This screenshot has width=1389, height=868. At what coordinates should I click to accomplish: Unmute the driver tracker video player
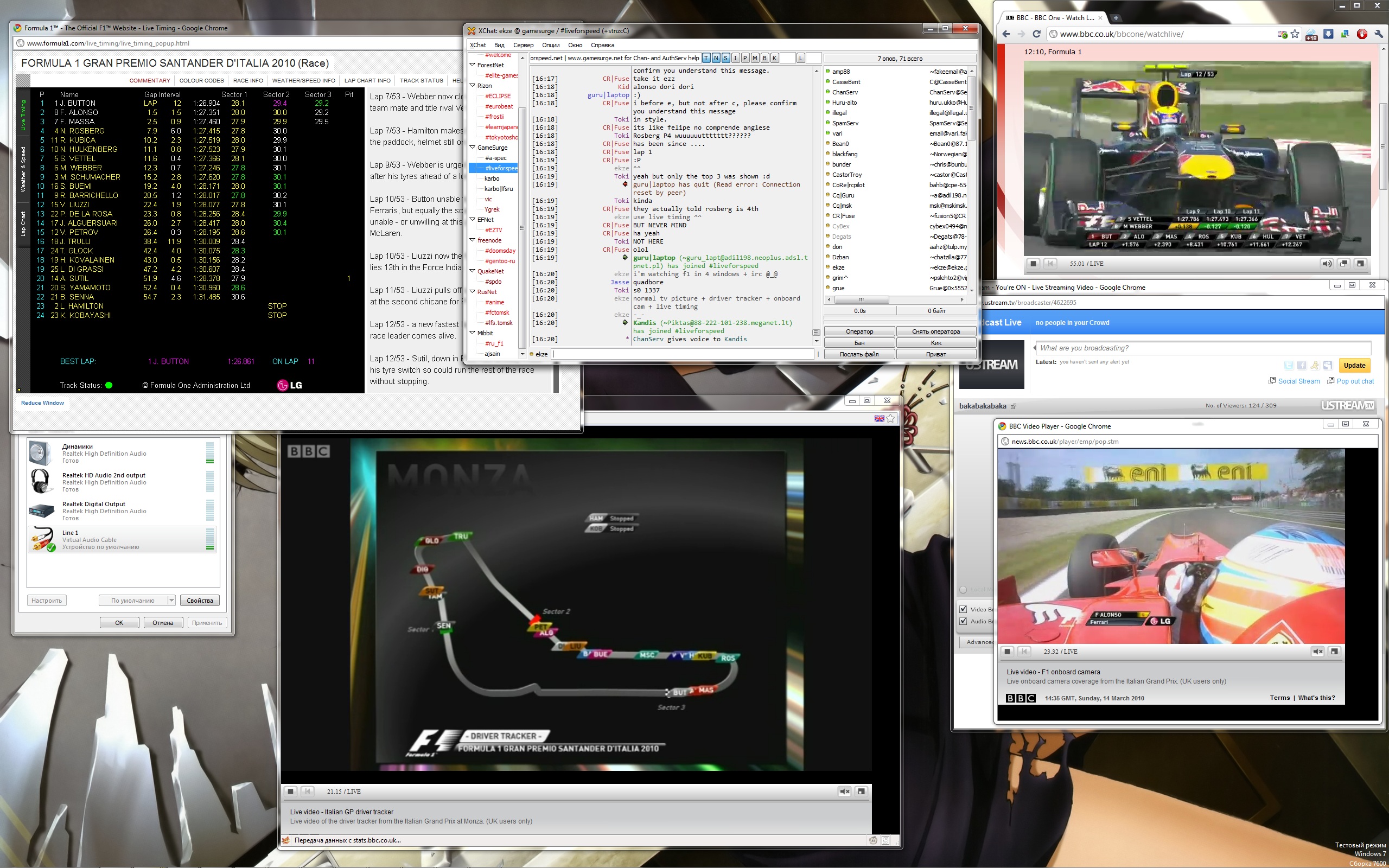844,791
